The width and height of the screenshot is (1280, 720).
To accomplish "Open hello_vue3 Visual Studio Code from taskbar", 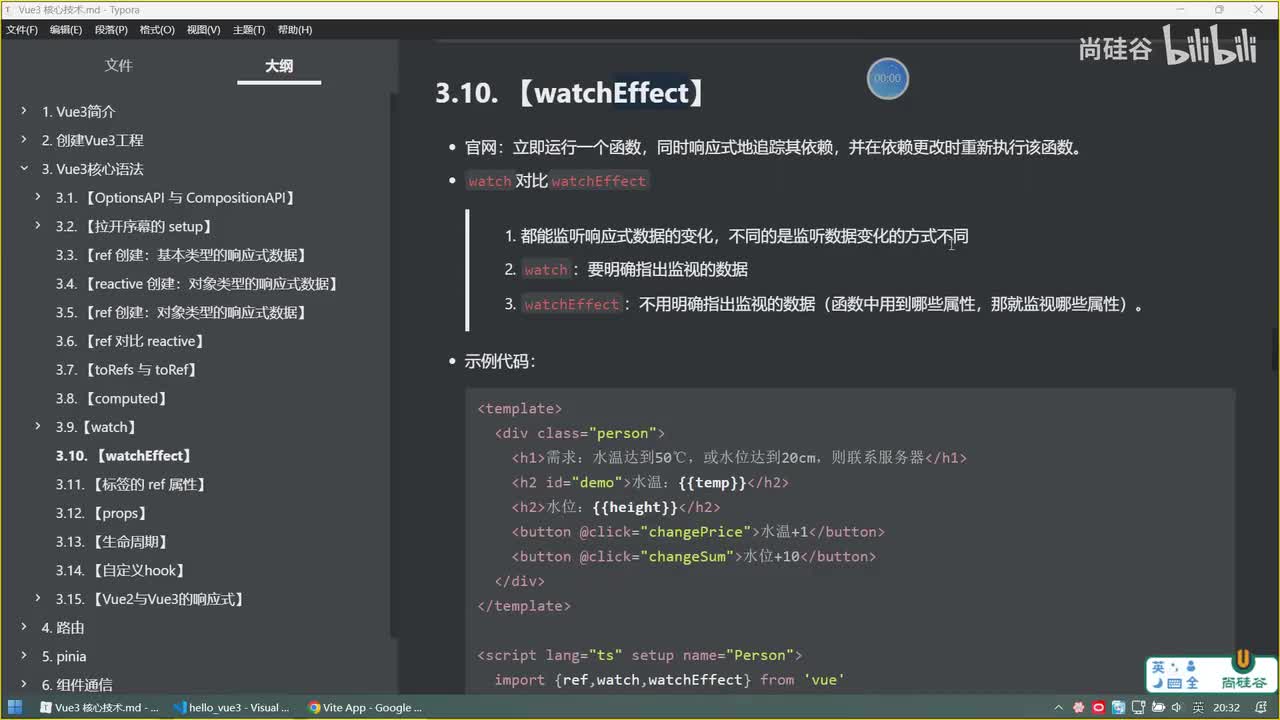I will click(230, 707).
